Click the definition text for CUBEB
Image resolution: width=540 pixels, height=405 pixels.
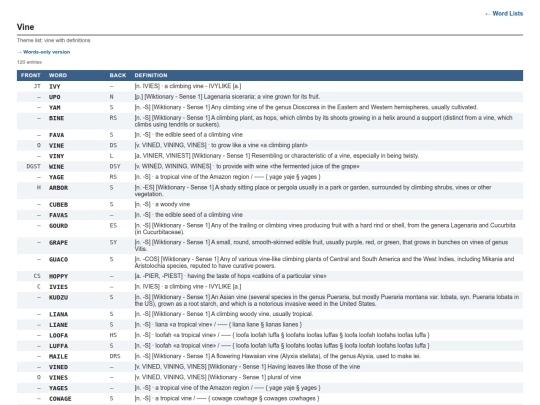click(162, 204)
